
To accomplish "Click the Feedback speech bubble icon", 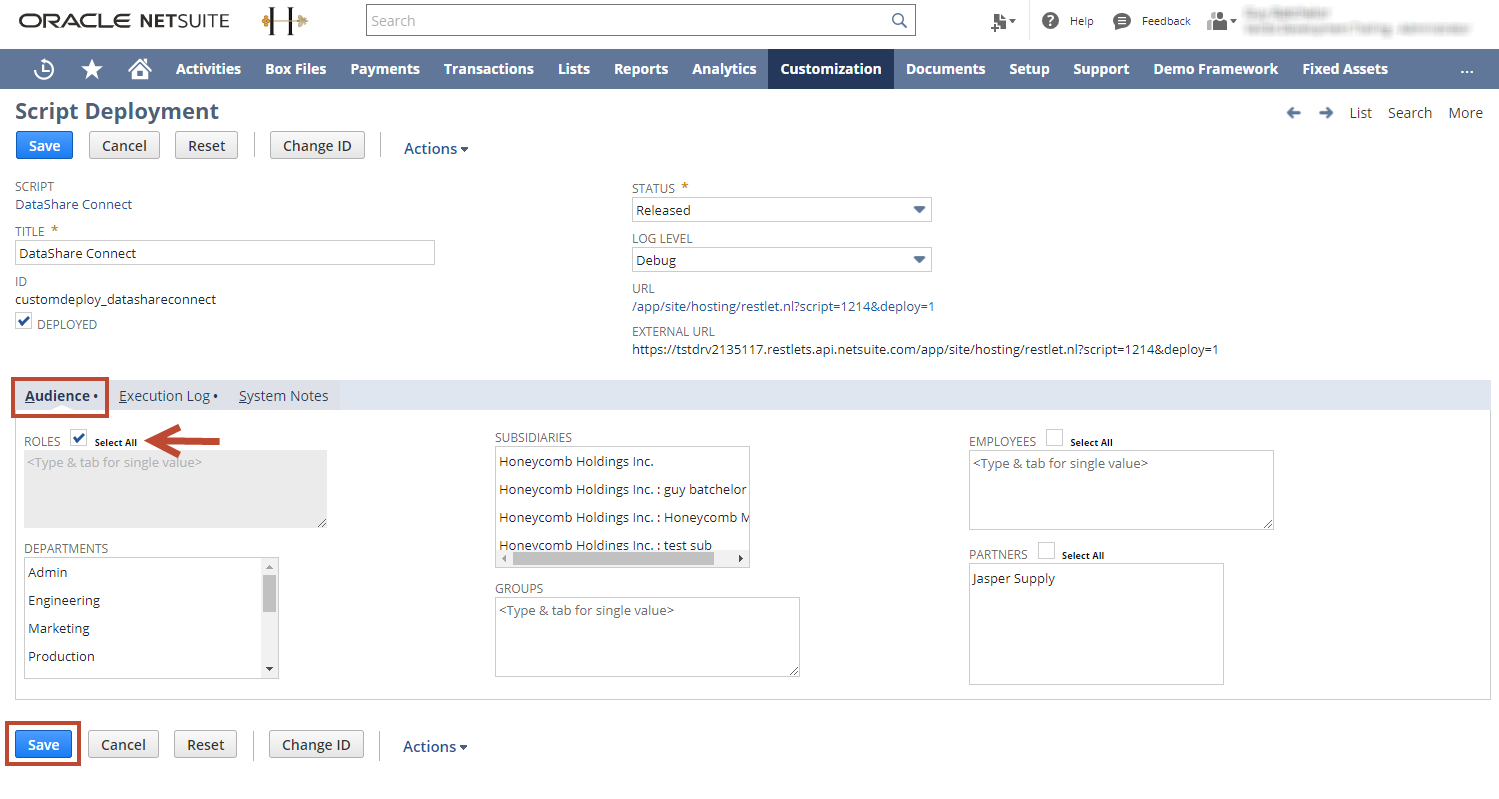I will pyautogui.click(x=1122, y=21).
